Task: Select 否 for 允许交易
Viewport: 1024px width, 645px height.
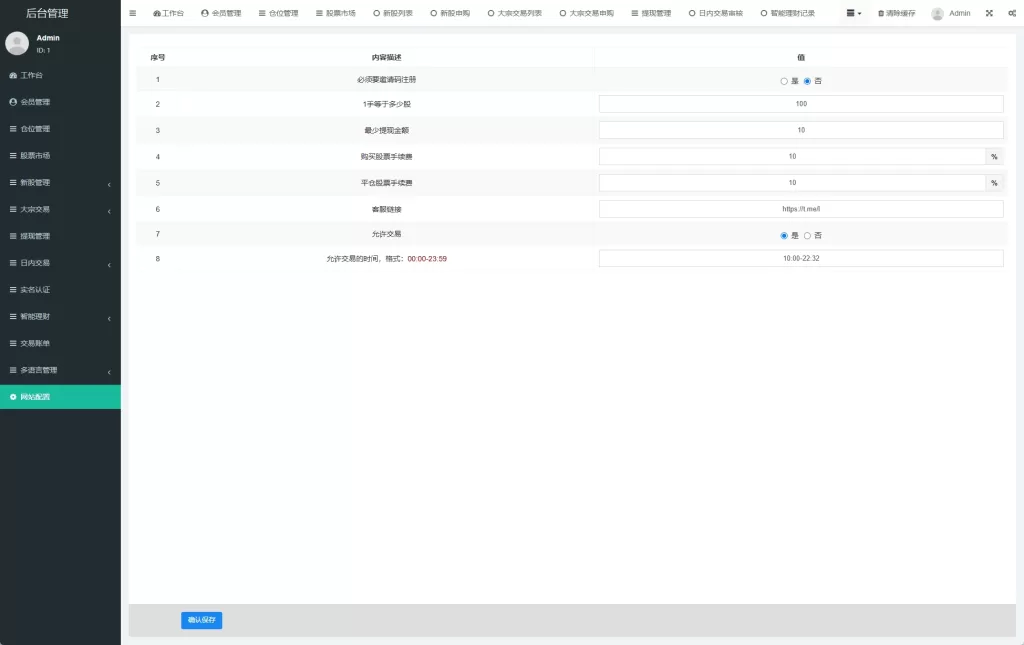Action: pos(807,236)
